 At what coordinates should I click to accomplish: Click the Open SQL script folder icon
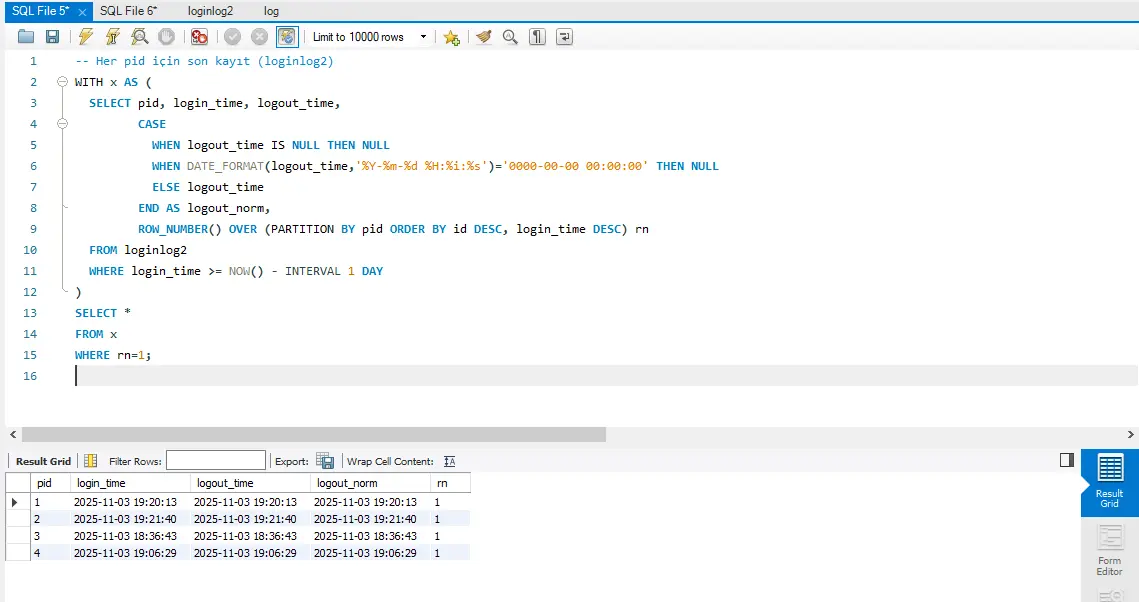point(25,37)
